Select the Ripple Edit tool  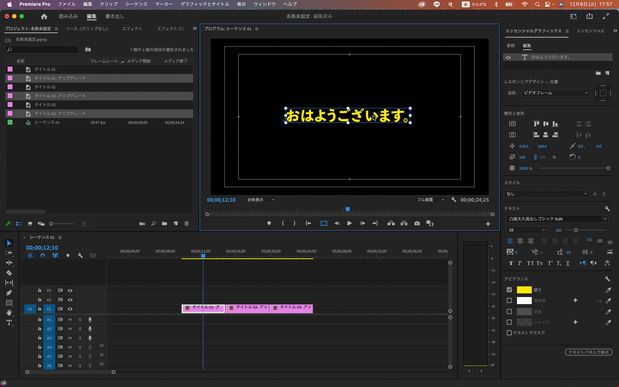(x=9, y=263)
